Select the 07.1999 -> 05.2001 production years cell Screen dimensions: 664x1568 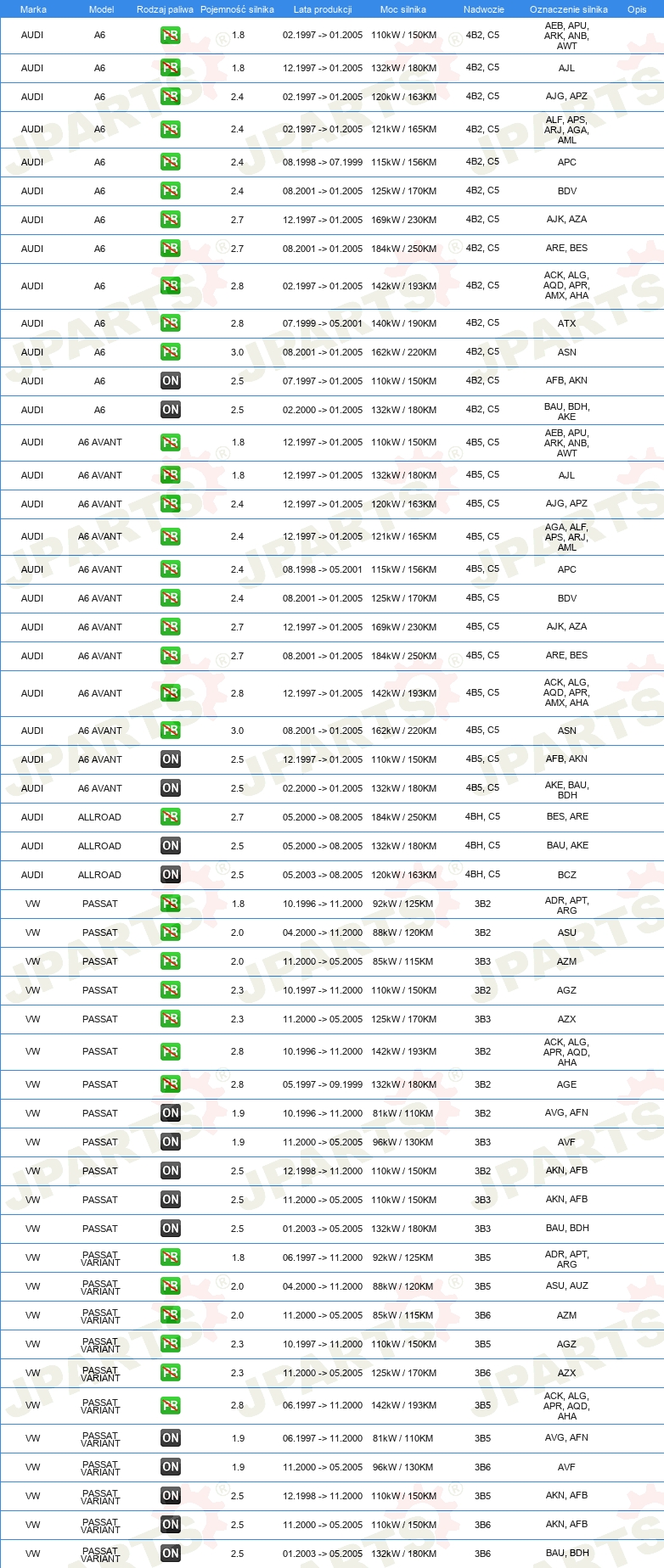[323, 323]
